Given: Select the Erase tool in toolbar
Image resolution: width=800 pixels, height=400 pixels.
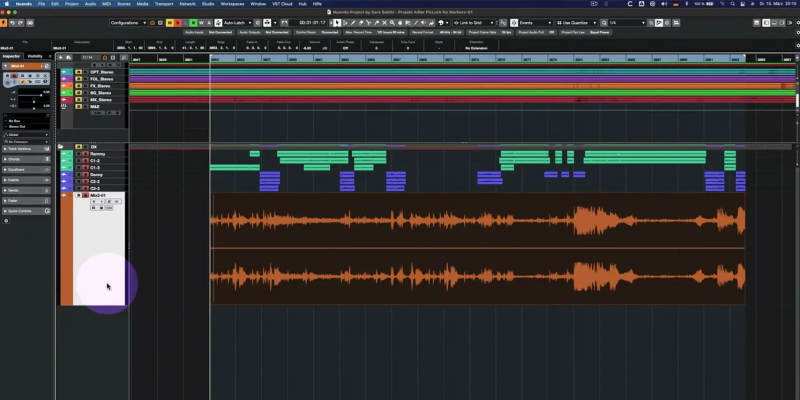Looking at the screenshot, I should click(361, 22).
